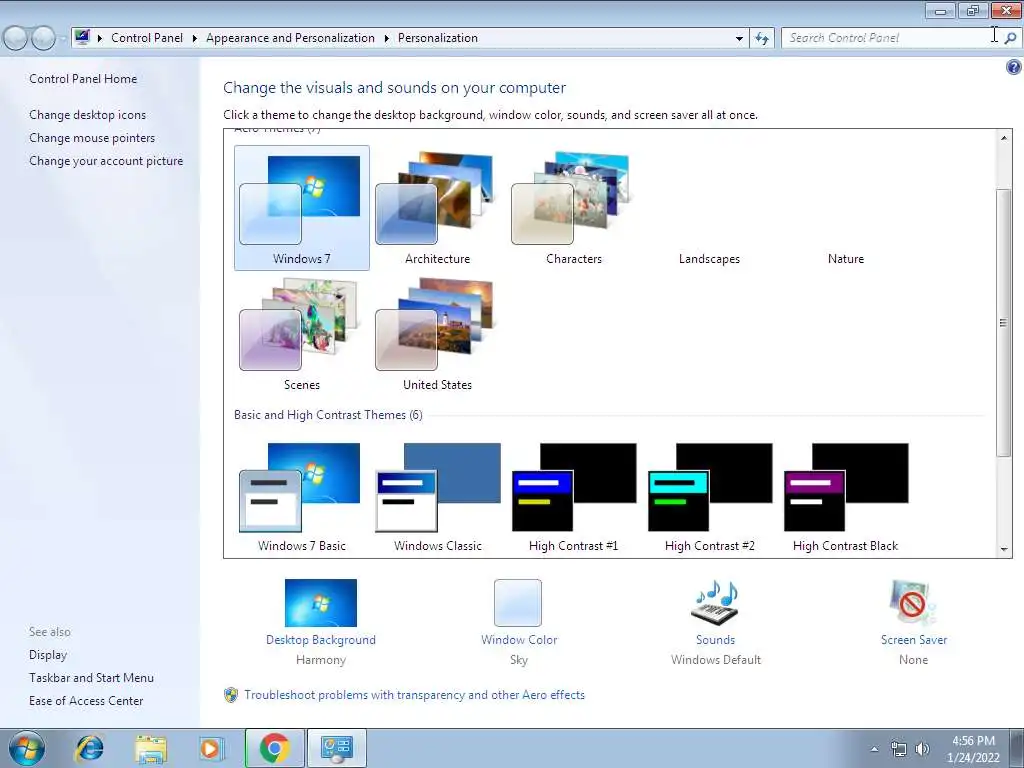Pick the United States theme
Screen dimensions: 1024x768
[437, 334]
